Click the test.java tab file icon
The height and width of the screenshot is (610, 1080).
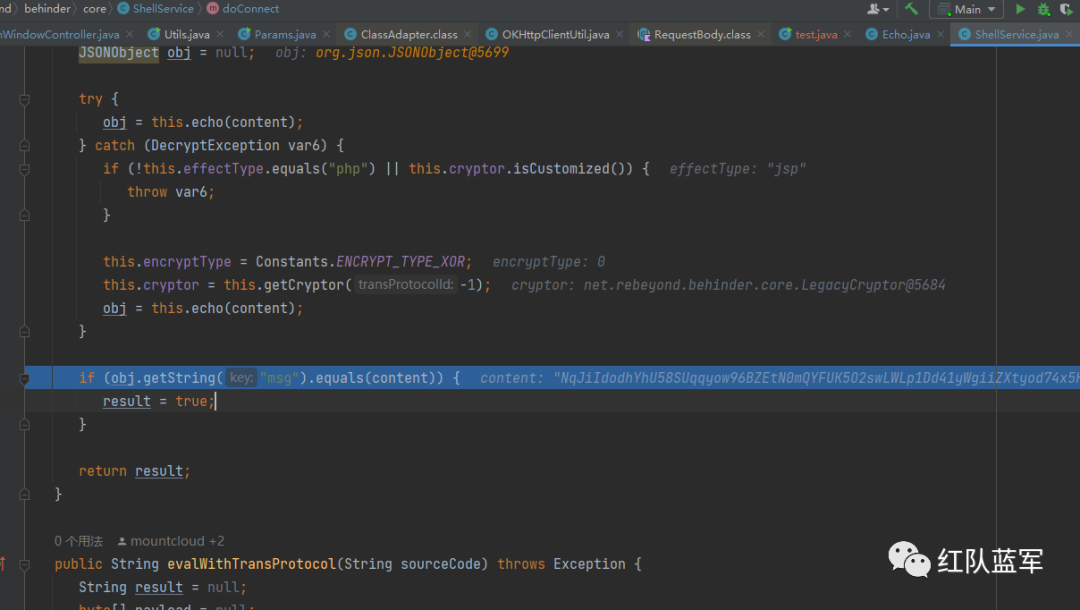(x=785, y=34)
